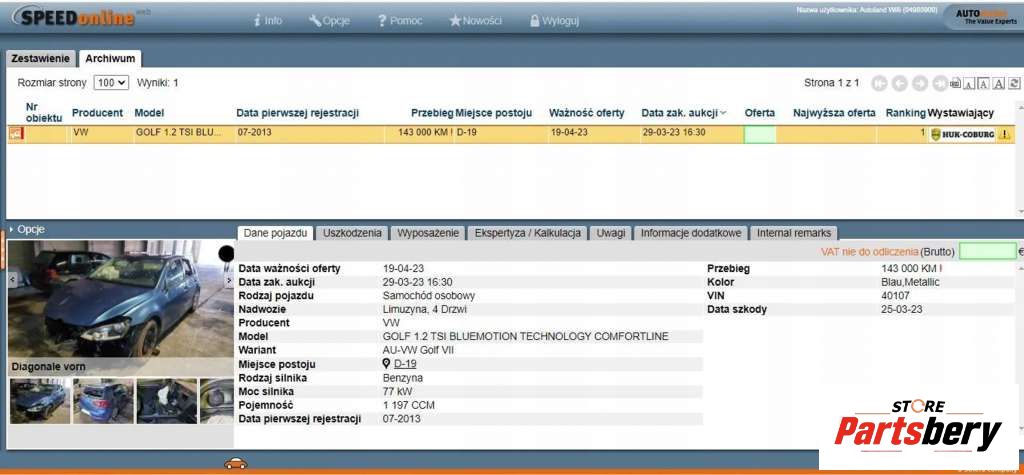Open the Wyposażenie tab
This screenshot has height=475, width=1024.
[428, 233]
